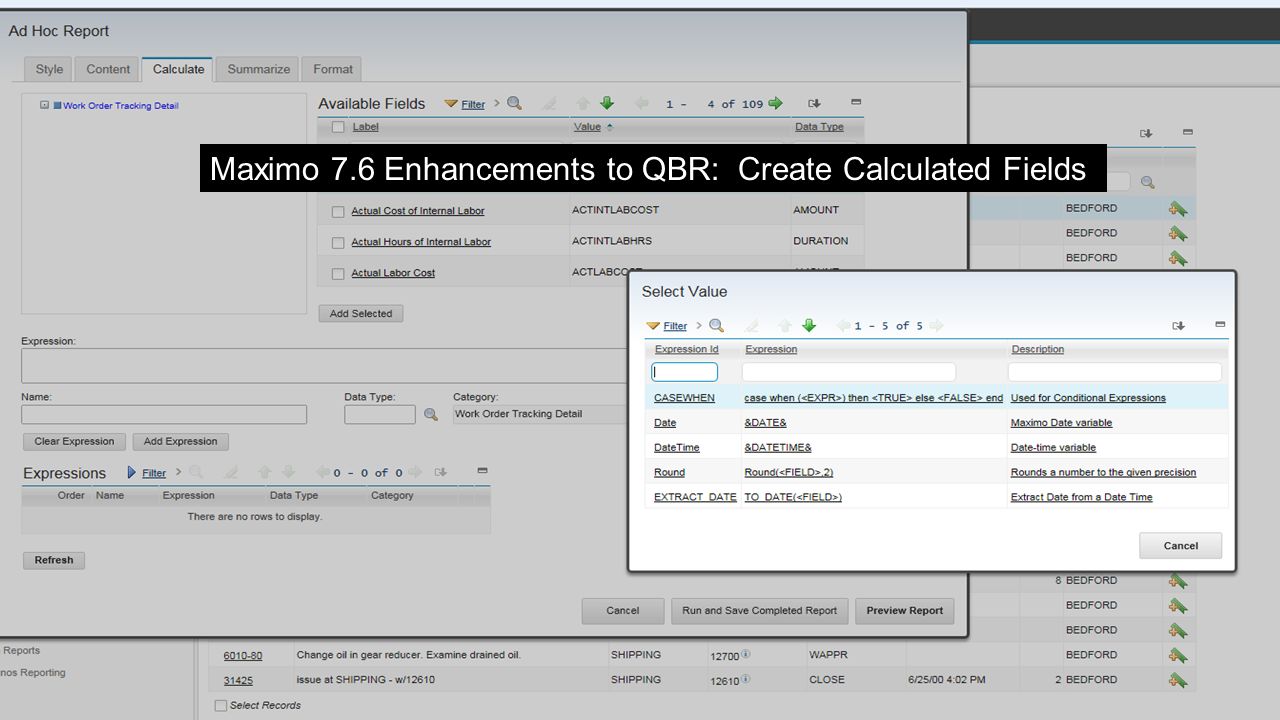Image resolution: width=1280 pixels, height=720 pixels.
Task: Click clear filter eraser in Select Value
Action: (x=752, y=325)
